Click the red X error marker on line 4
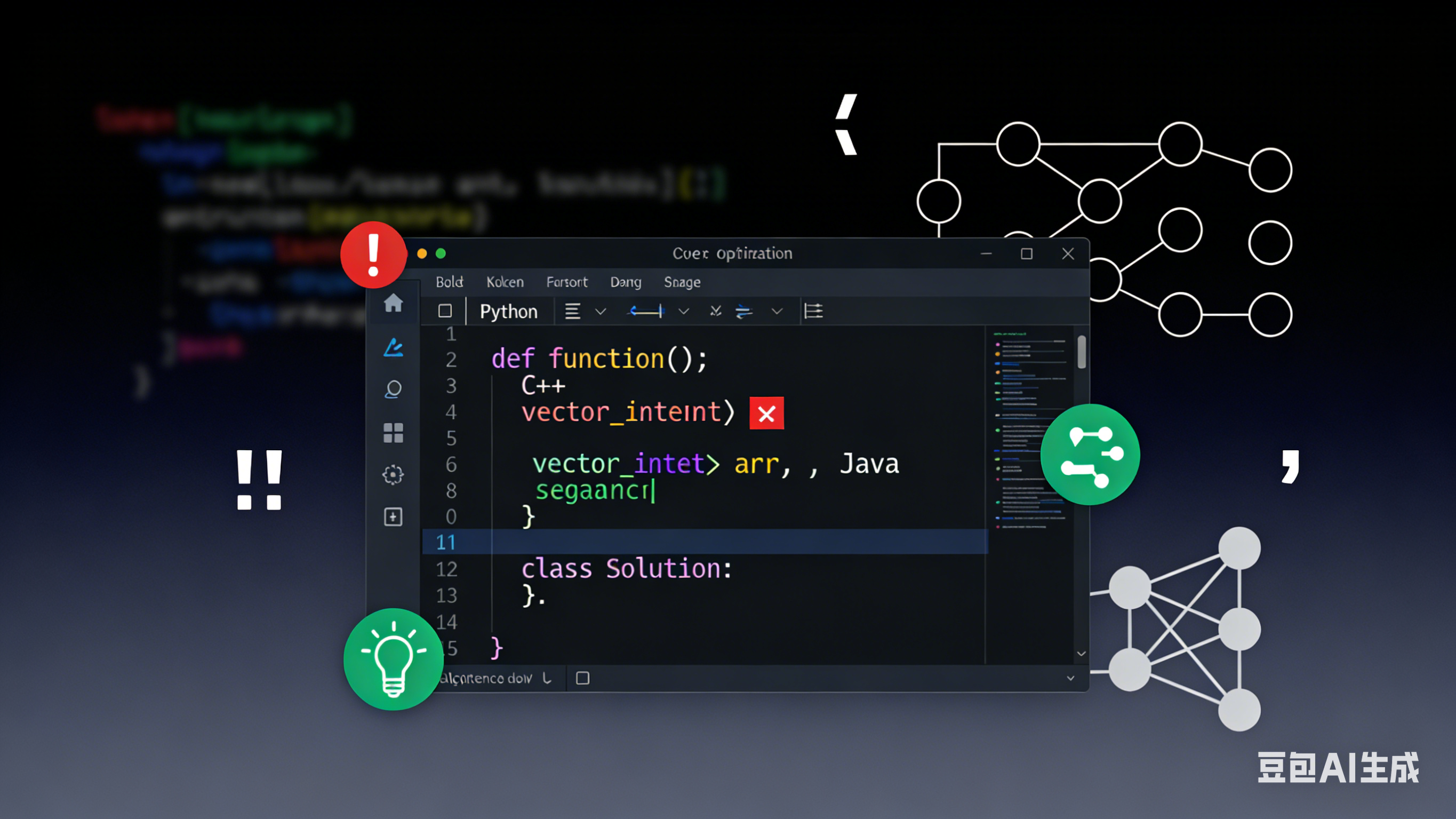 pyautogui.click(x=766, y=414)
